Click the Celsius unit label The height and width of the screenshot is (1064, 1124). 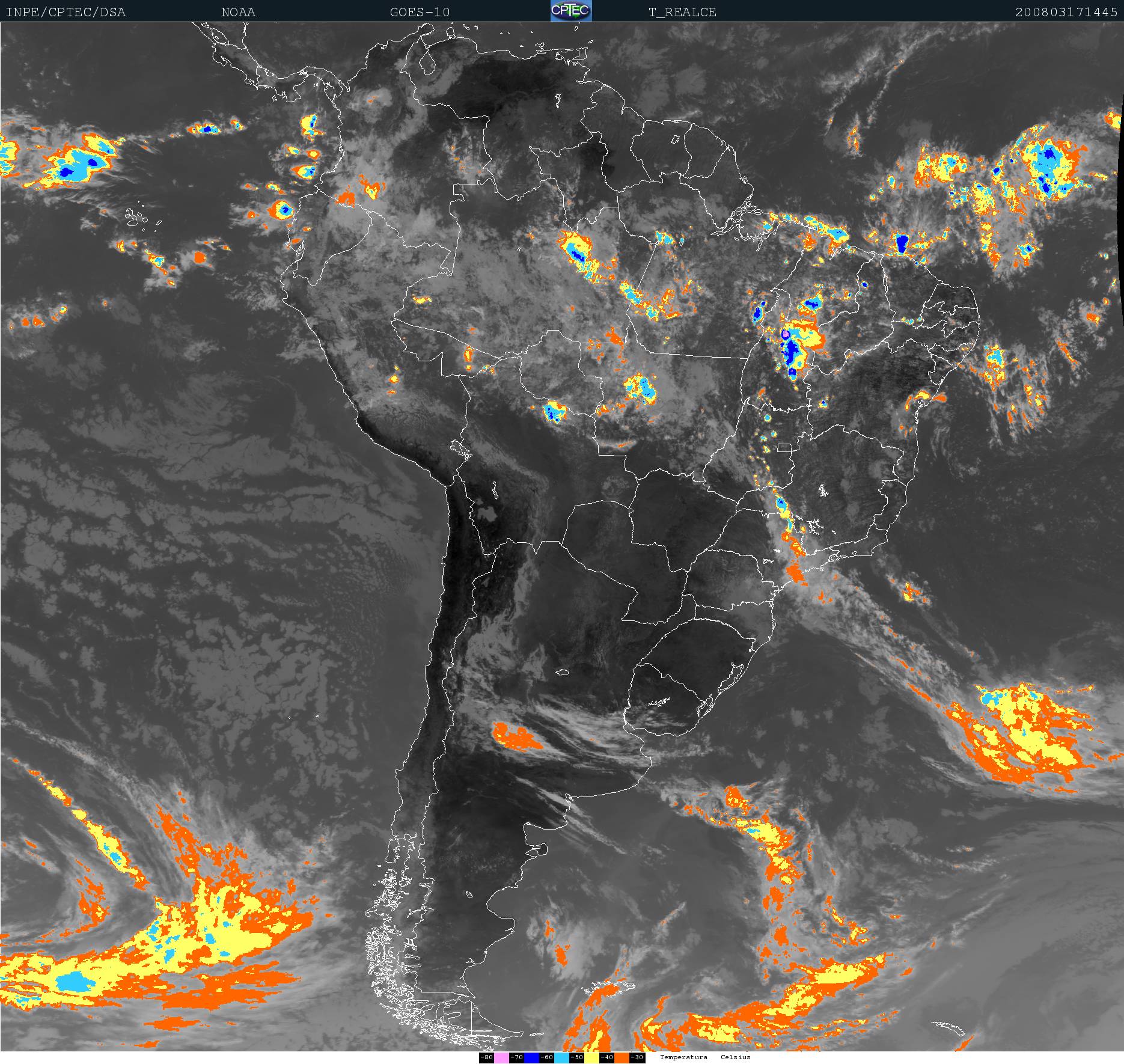(x=736, y=1057)
